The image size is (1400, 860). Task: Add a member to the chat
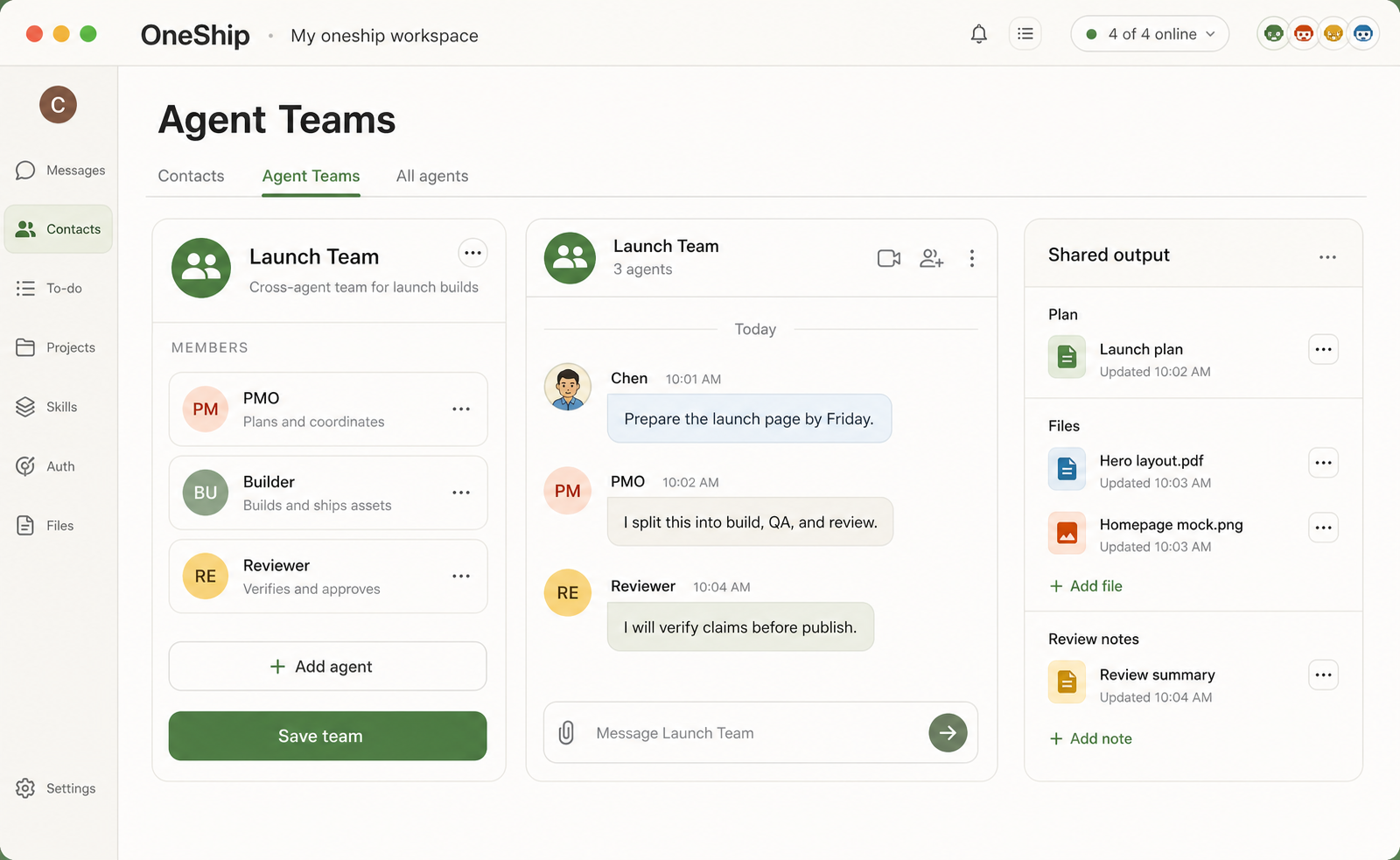[x=932, y=258]
